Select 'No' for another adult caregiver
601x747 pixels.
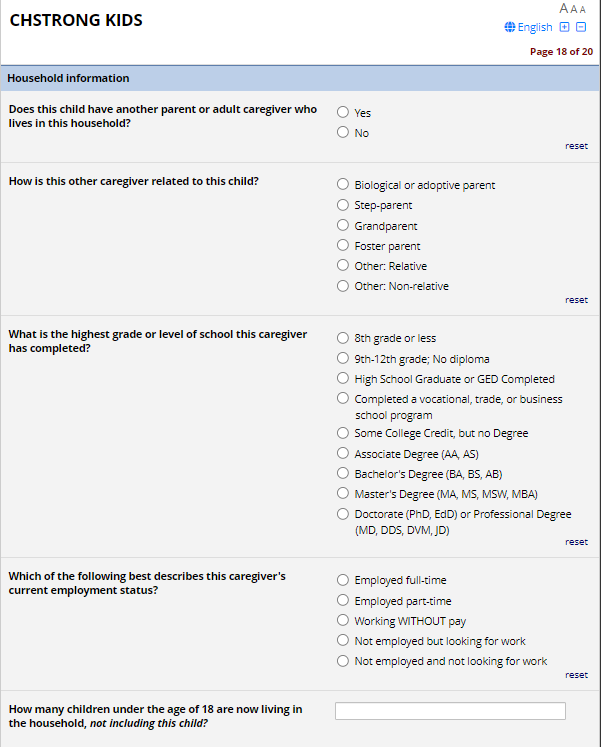pos(343,133)
